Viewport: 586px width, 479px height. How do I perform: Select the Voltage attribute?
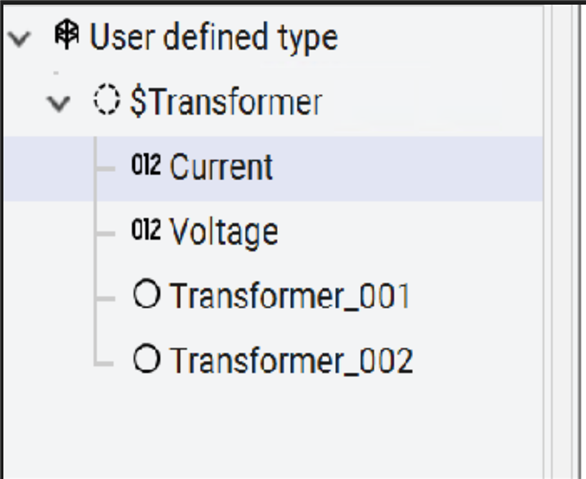223,232
